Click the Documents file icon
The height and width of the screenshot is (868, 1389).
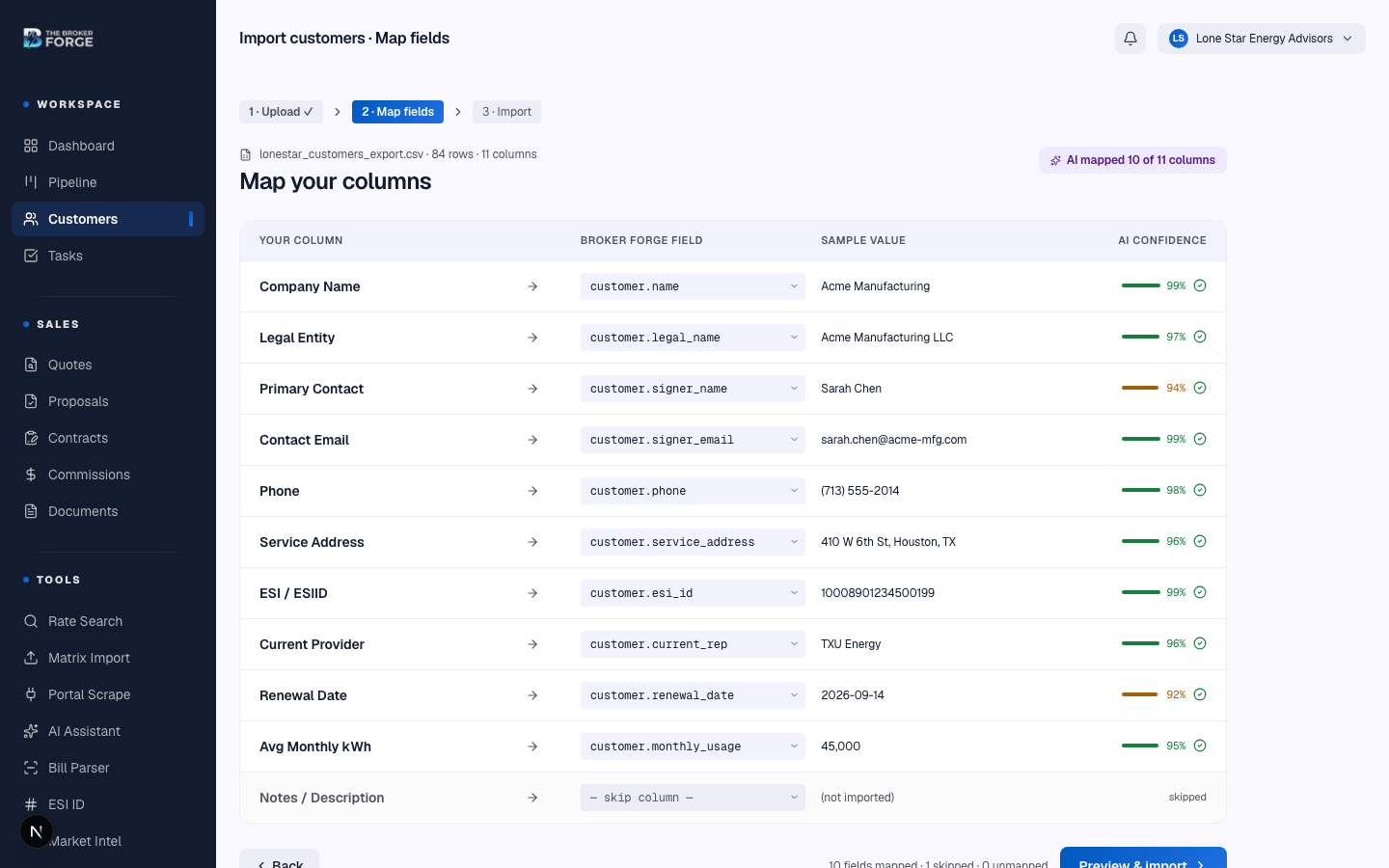coord(31,511)
